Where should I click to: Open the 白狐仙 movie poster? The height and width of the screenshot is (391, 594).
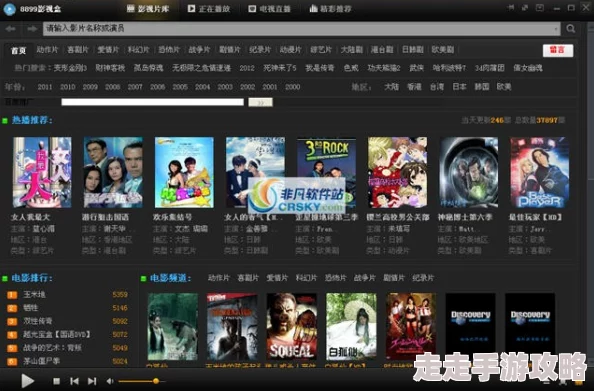tap(351, 327)
